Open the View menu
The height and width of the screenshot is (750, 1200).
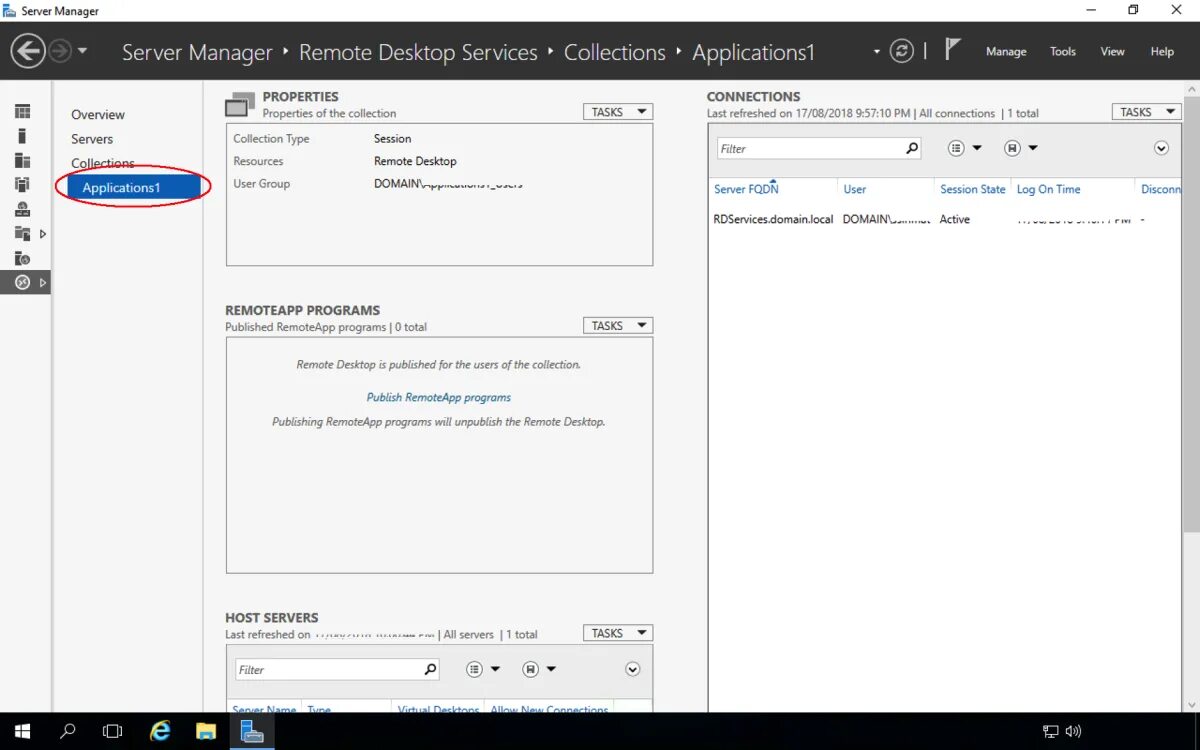click(x=1112, y=51)
